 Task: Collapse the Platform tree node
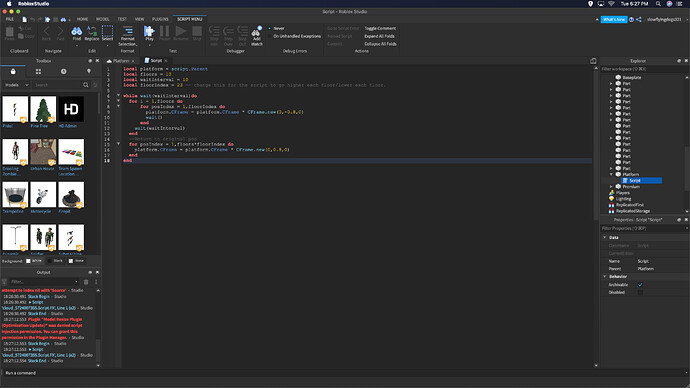[x=611, y=174]
